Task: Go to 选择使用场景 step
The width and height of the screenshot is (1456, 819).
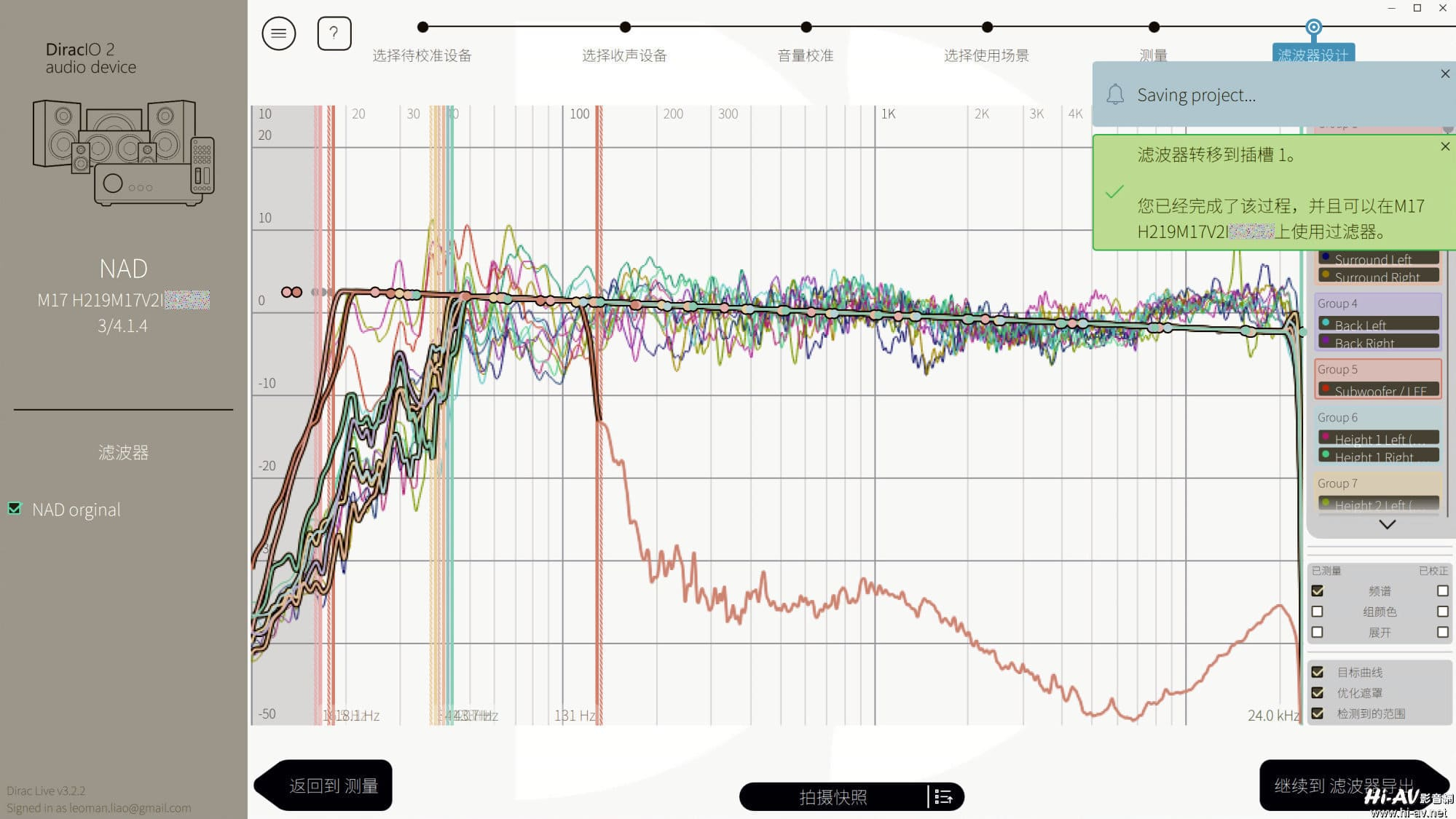Action: (986, 55)
